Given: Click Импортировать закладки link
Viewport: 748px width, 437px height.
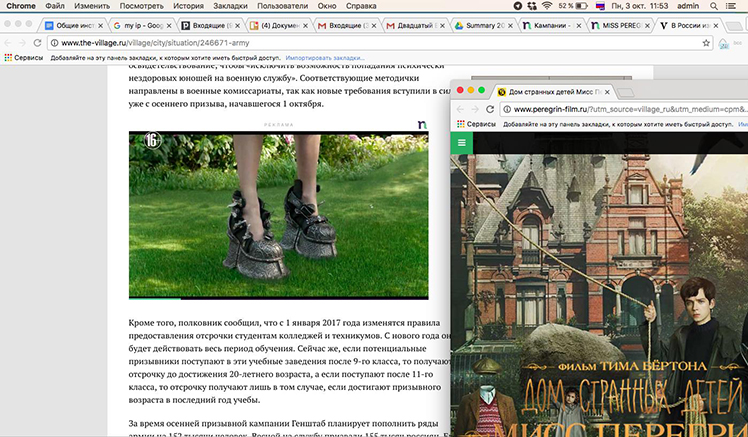Looking at the screenshot, I should click(325, 58).
